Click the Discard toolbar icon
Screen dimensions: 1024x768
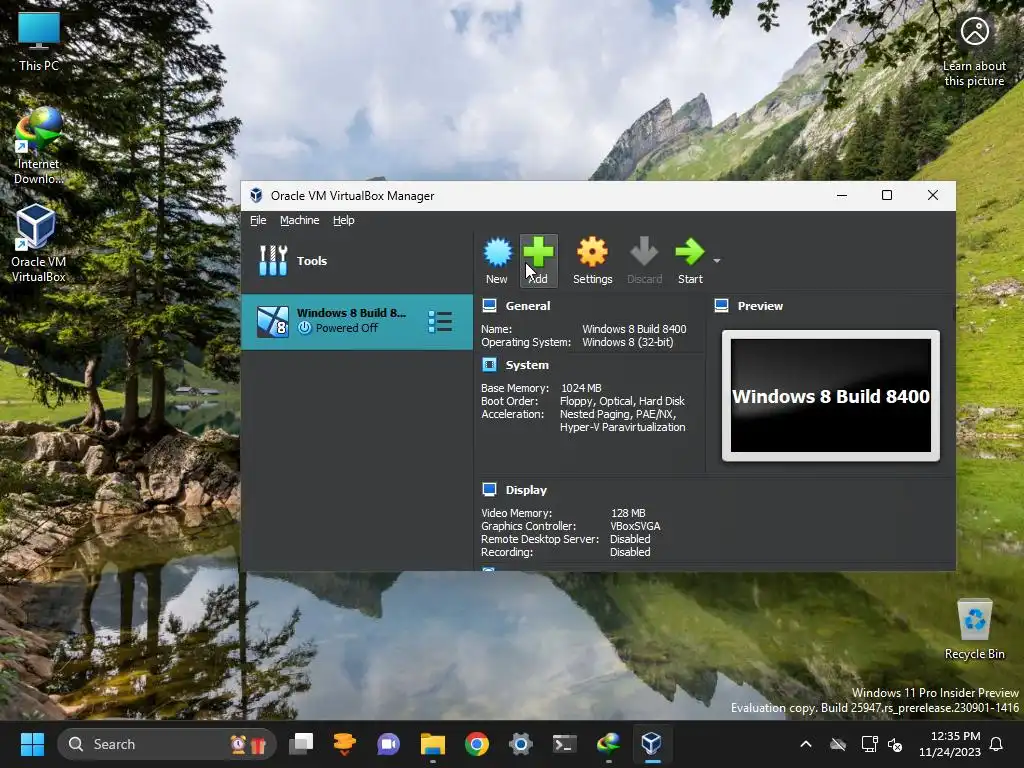point(645,260)
